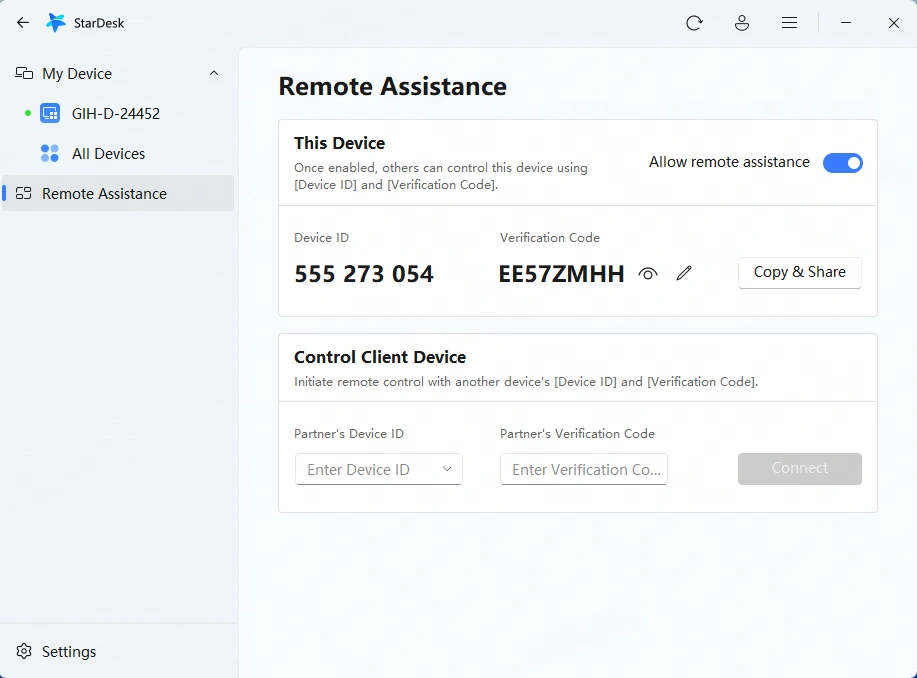The image size is (917, 678).
Task: Collapse the My Device section chevron
Action: tap(214, 73)
